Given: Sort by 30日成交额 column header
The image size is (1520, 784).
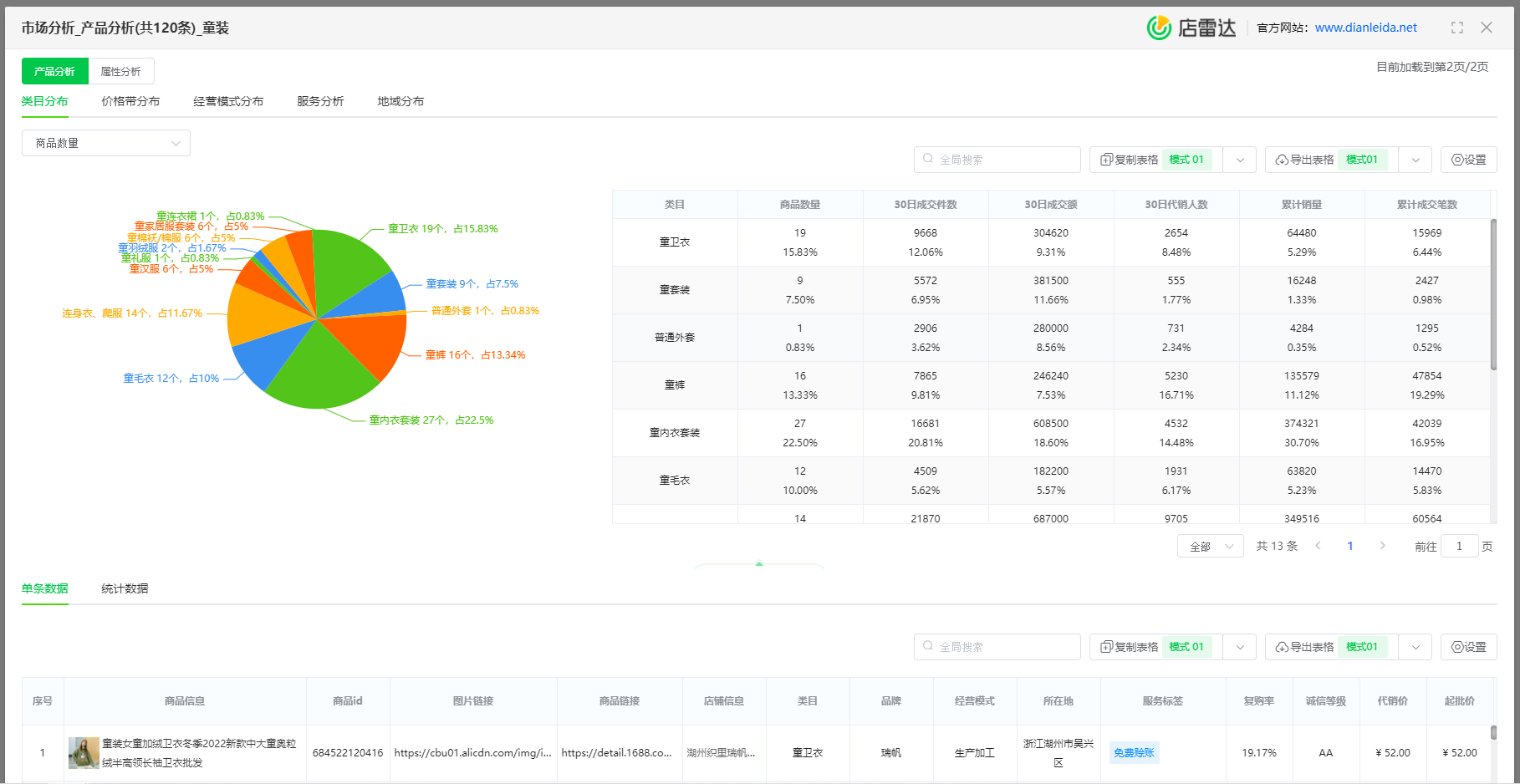Looking at the screenshot, I should [1051, 205].
